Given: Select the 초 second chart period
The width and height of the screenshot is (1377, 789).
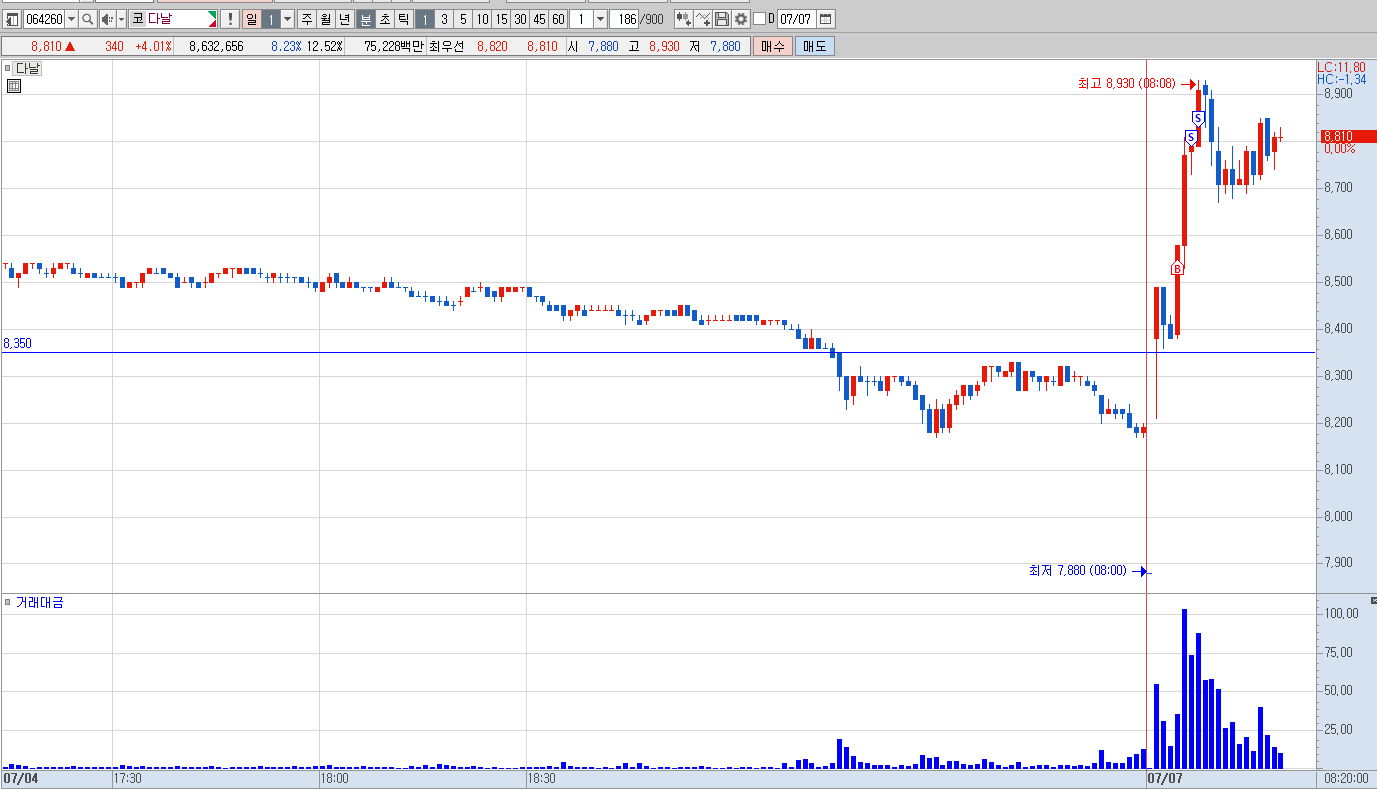Looking at the screenshot, I should pos(384,19).
